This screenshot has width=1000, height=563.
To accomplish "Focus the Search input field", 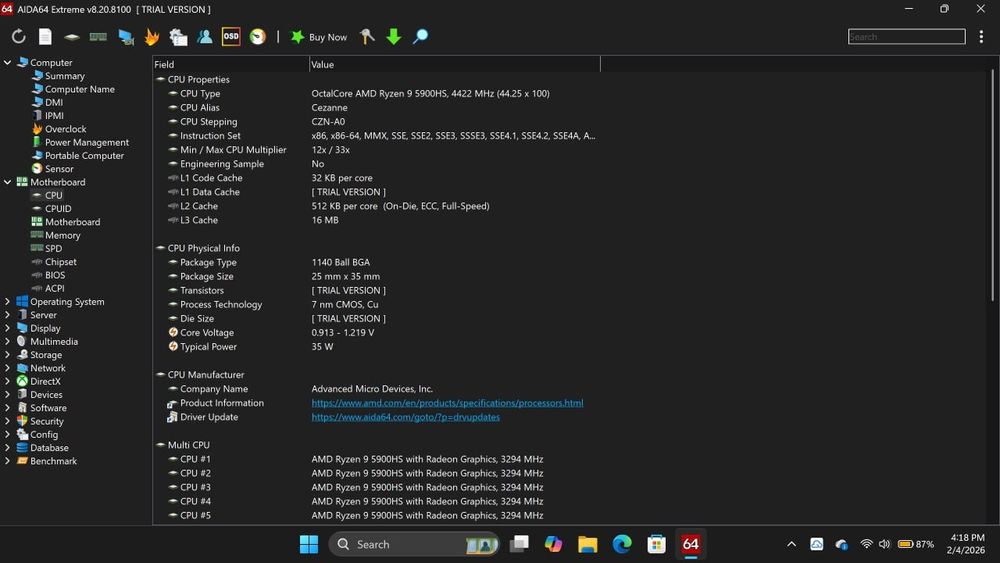I will [906, 37].
